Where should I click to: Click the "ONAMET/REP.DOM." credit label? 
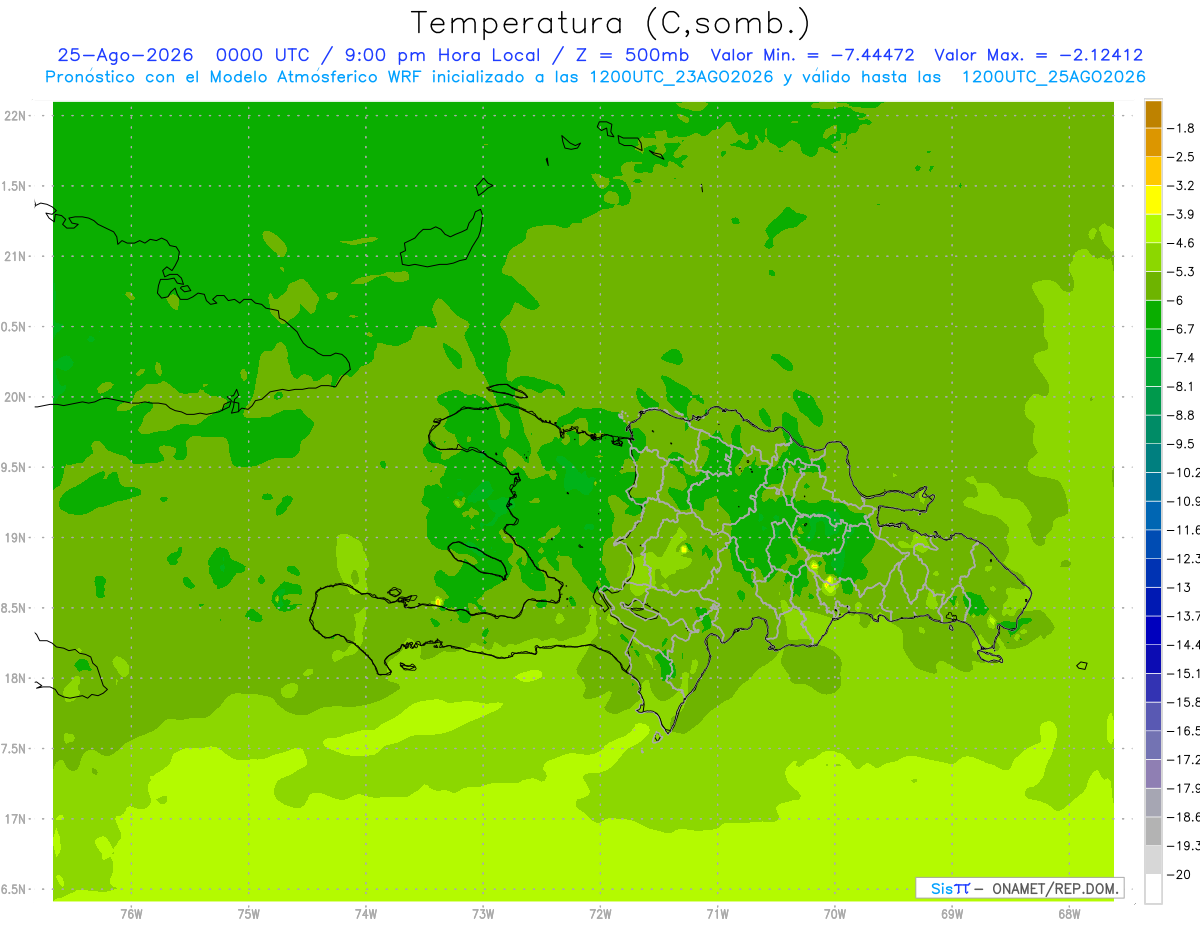tap(1055, 889)
